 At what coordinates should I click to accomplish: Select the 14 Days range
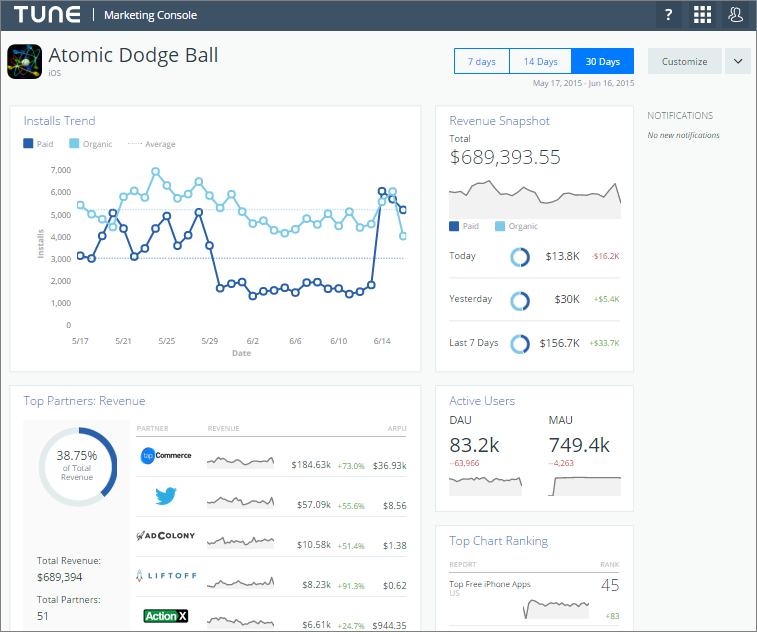(540, 61)
